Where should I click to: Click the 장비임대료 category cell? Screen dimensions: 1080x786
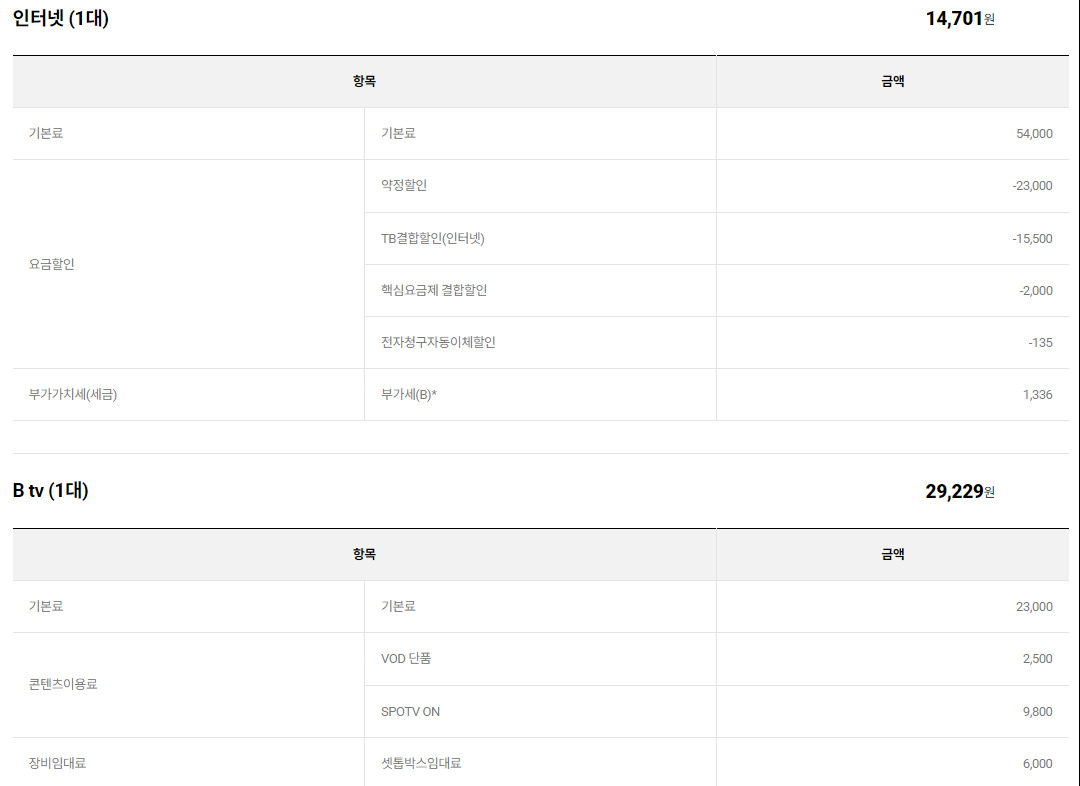pos(58,763)
